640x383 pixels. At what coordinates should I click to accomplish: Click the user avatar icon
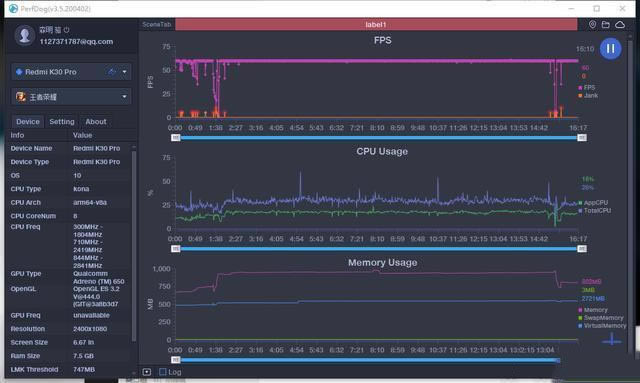click(24, 36)
